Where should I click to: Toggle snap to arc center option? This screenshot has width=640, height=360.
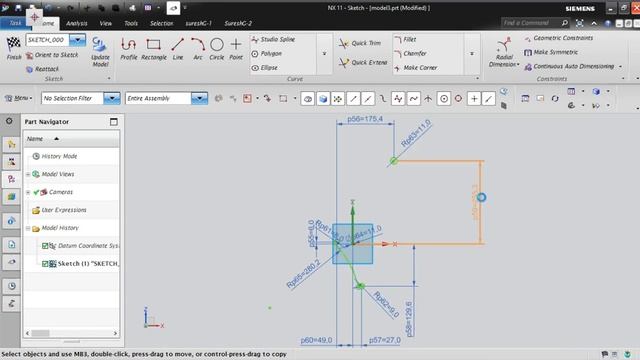click(x=444, y=98)
